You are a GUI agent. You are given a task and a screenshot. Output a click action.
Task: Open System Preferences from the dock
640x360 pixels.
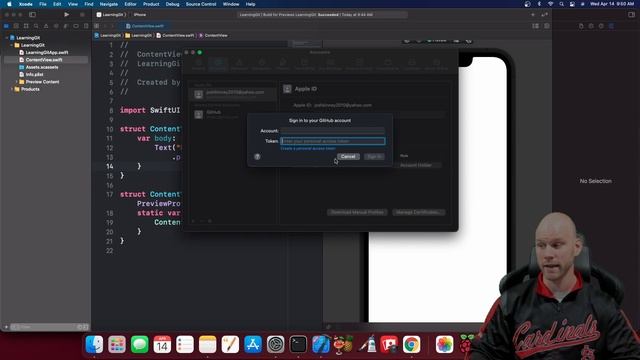point(276,344)
